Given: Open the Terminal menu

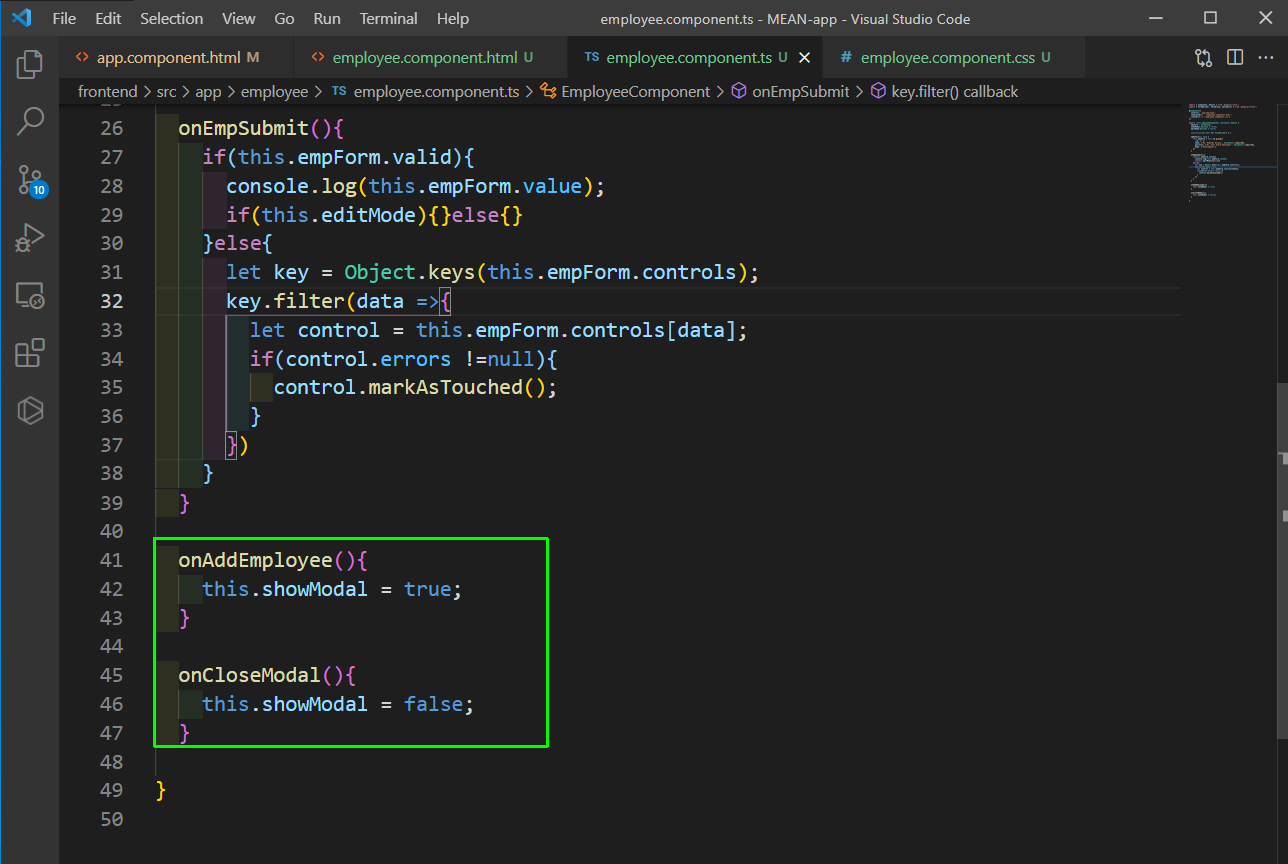Looking at the screenshot, I should coord(389,19).
